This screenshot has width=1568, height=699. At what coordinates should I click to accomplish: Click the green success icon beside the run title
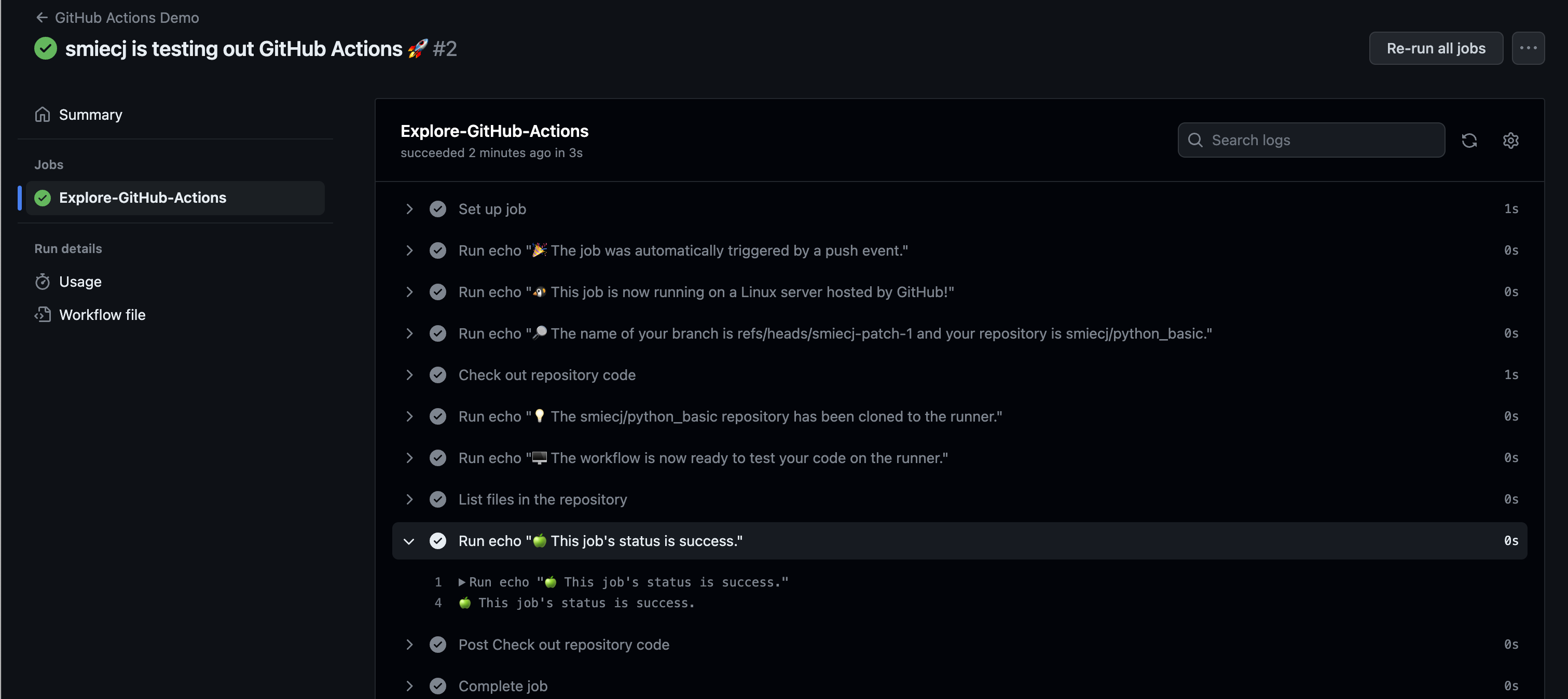pyautogui.click(x=46, y=49)
